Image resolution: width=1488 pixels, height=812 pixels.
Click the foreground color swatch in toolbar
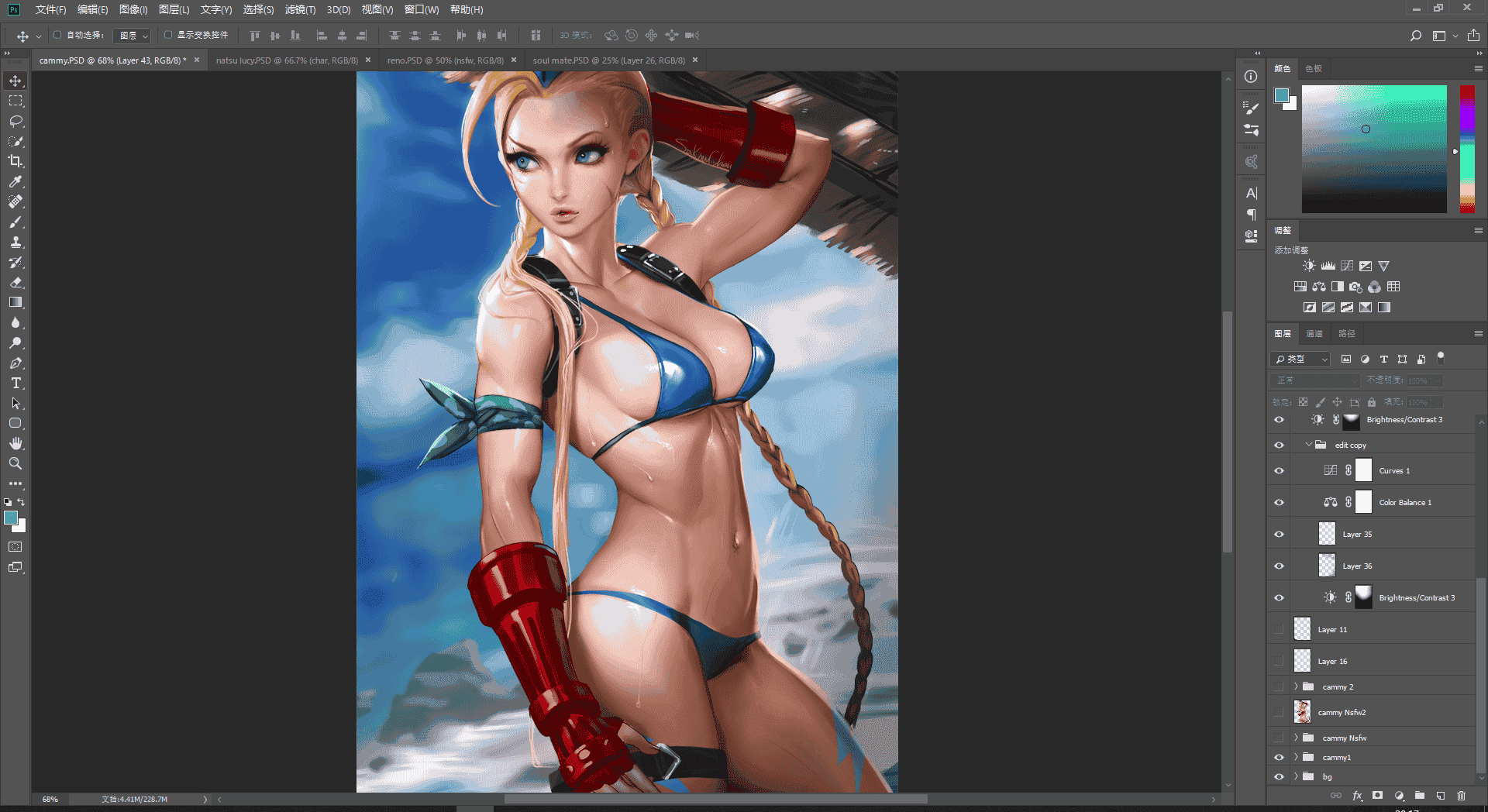click(11, 518)
